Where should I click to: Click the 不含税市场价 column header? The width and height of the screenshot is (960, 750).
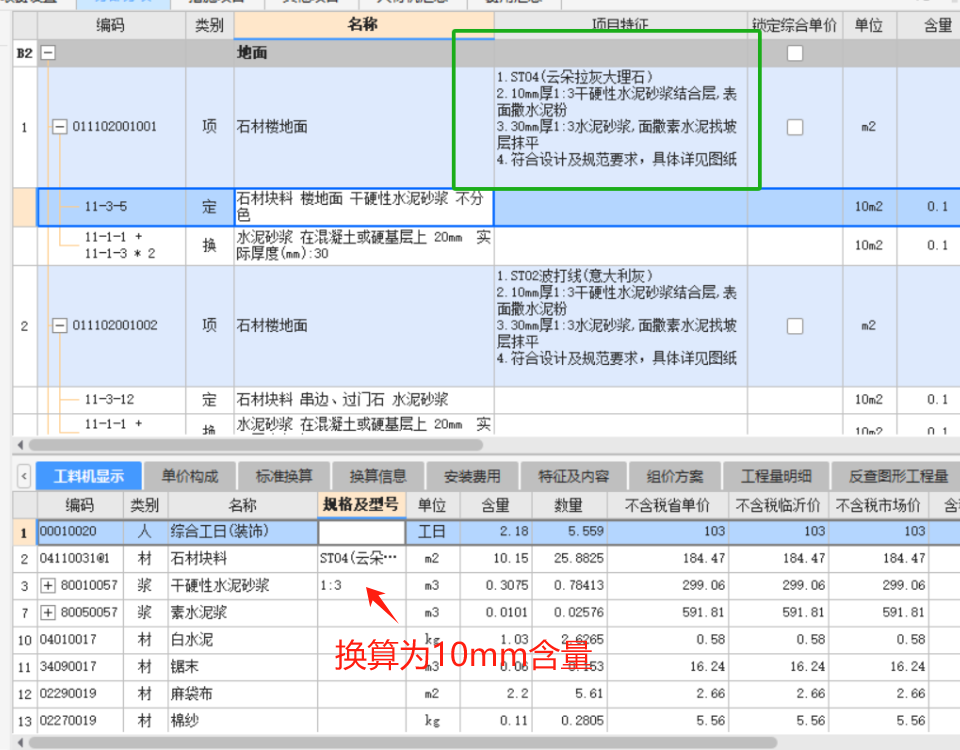pyautogui.click(x=878, y=505)
